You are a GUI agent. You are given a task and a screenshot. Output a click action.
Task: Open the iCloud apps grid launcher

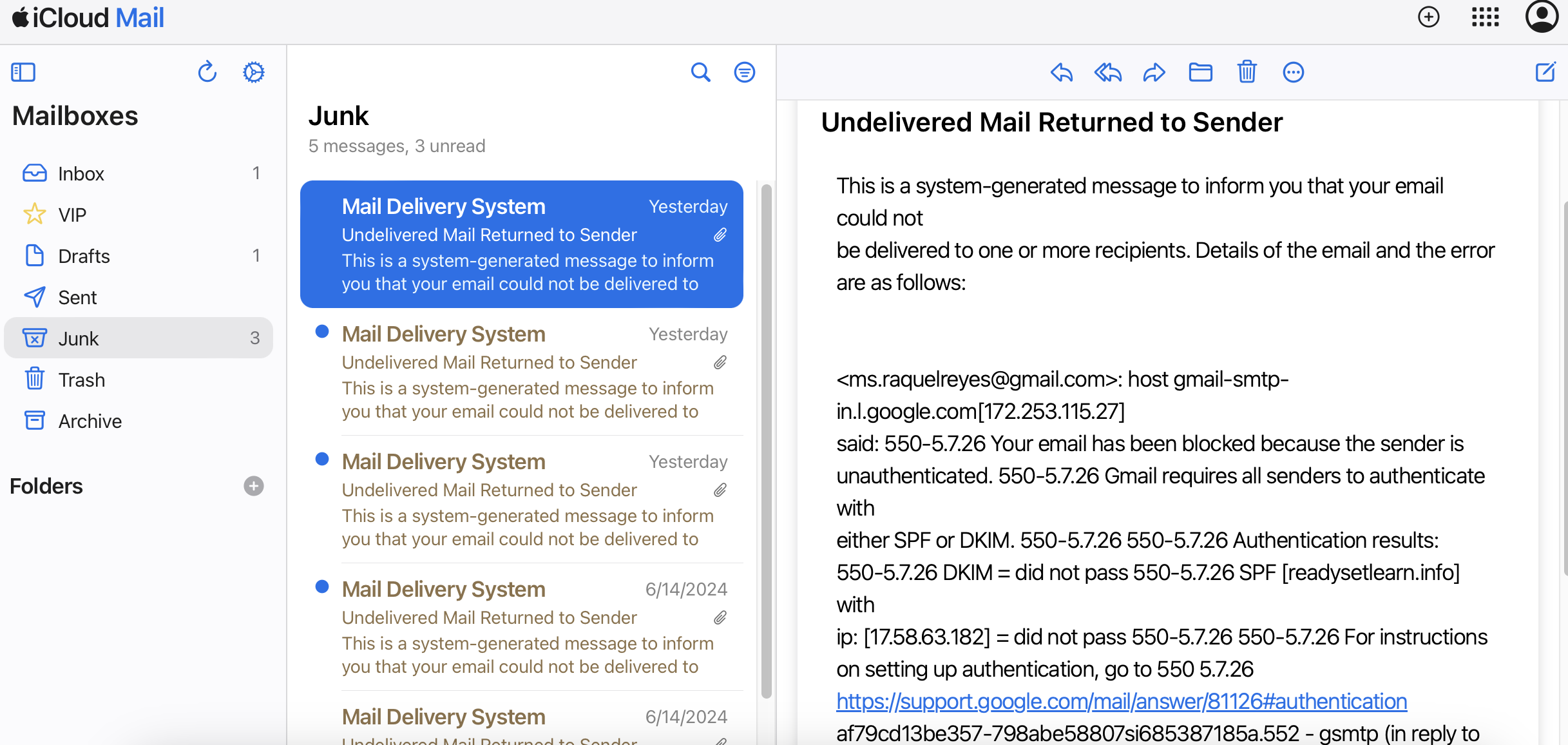[1485, 17]
